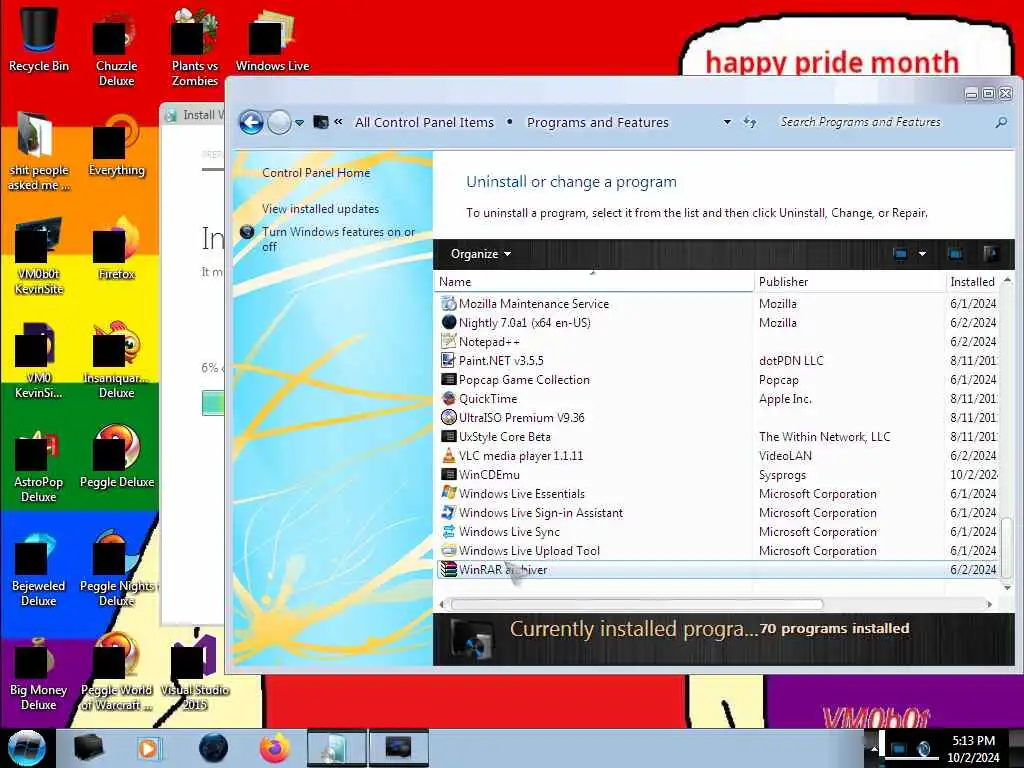The image size is (1024, 768).
Task: Select Windows Live Sign-in Assistant icon
Action: (x=448, y=512)
